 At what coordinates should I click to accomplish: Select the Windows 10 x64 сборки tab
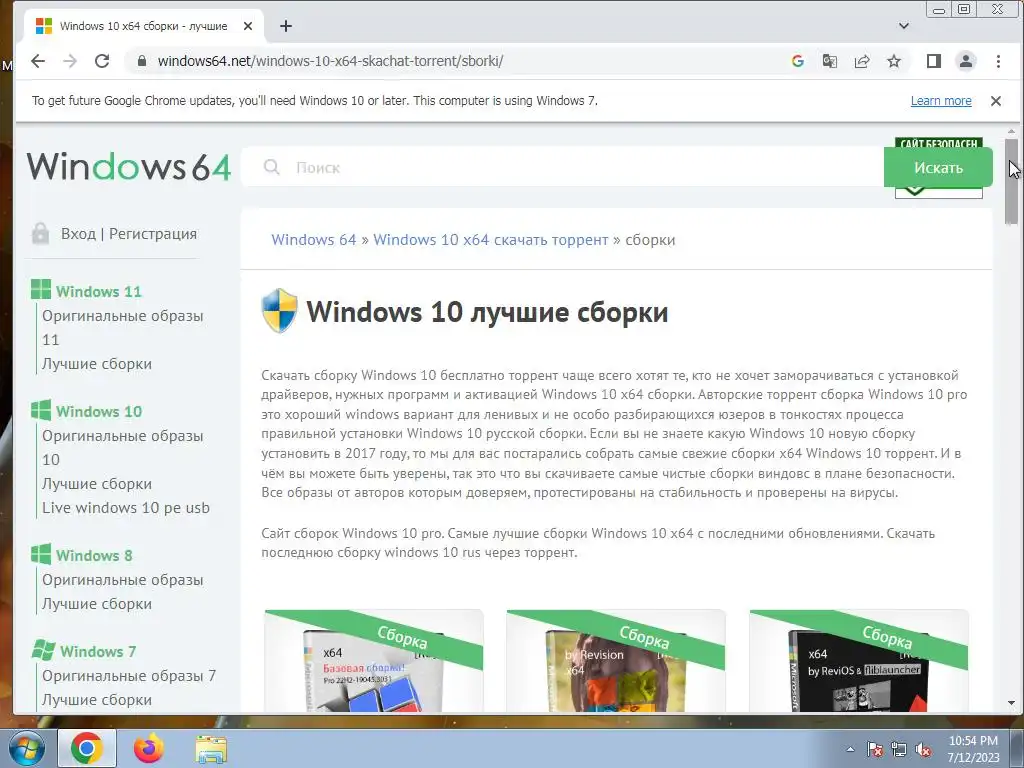coord(144,26)
